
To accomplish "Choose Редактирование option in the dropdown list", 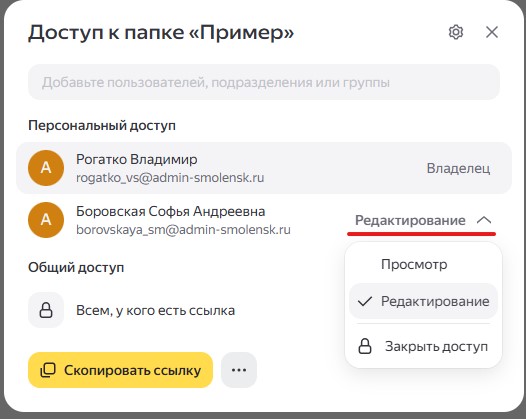I will [423, 301].
